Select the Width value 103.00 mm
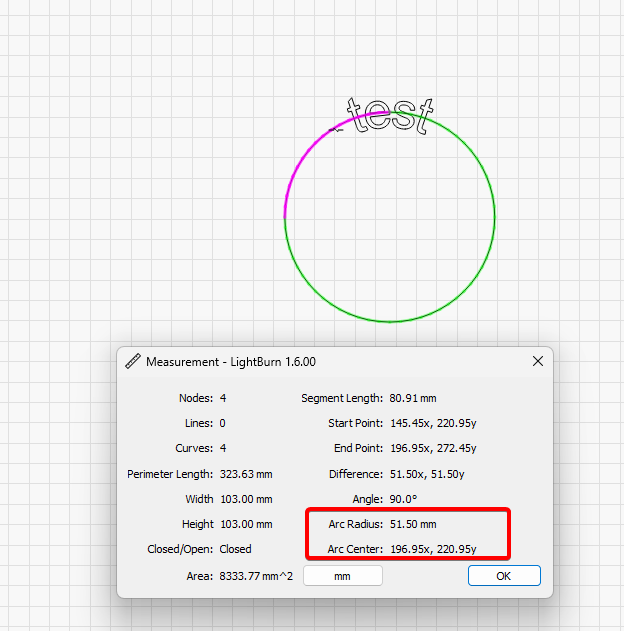624x631 pixels. pyautogui.click(x=246, y=499)
